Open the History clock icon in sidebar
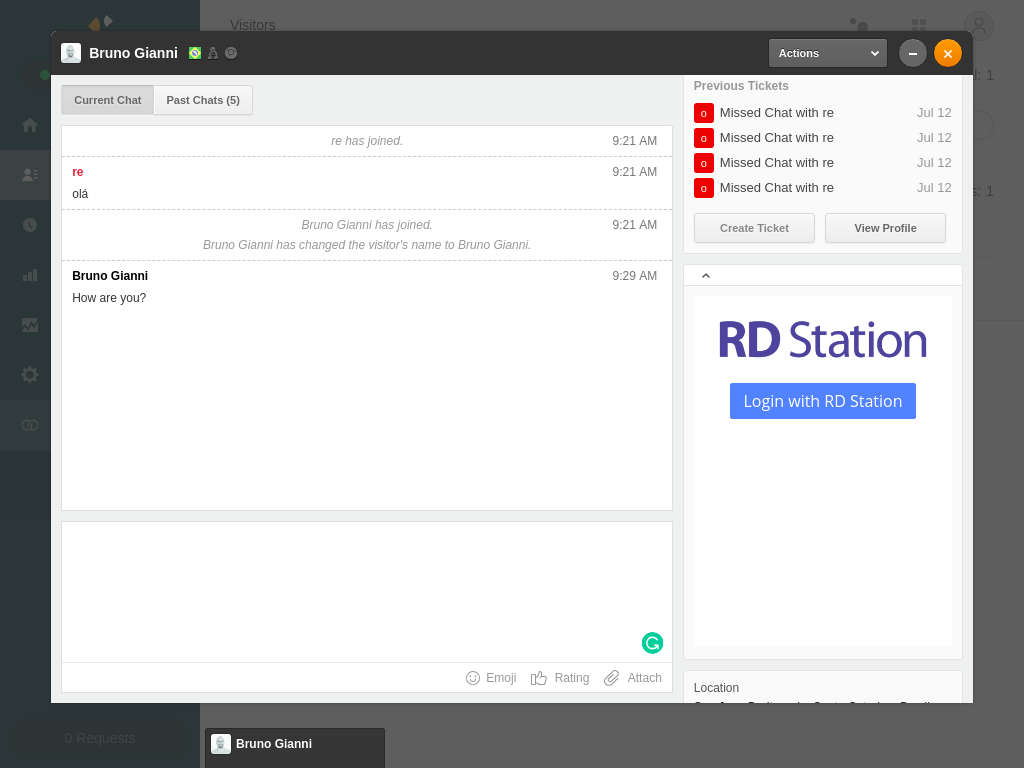This screenshot has width=1024, height=768. tap(29, 225)
